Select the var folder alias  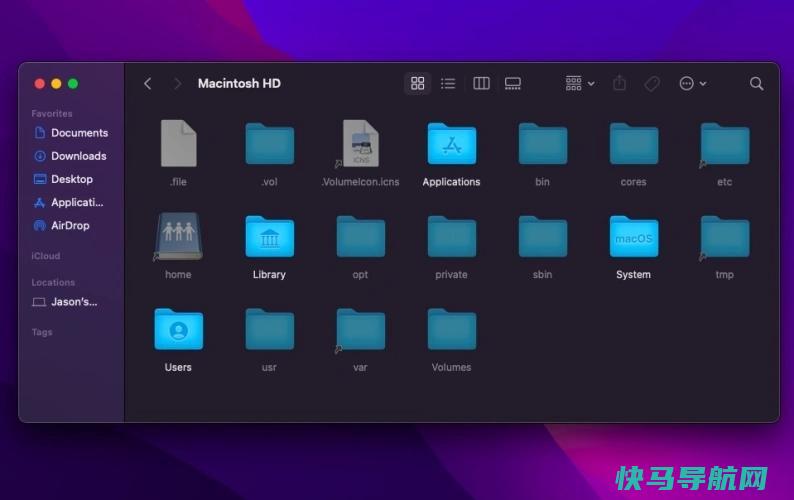[361, 329]
